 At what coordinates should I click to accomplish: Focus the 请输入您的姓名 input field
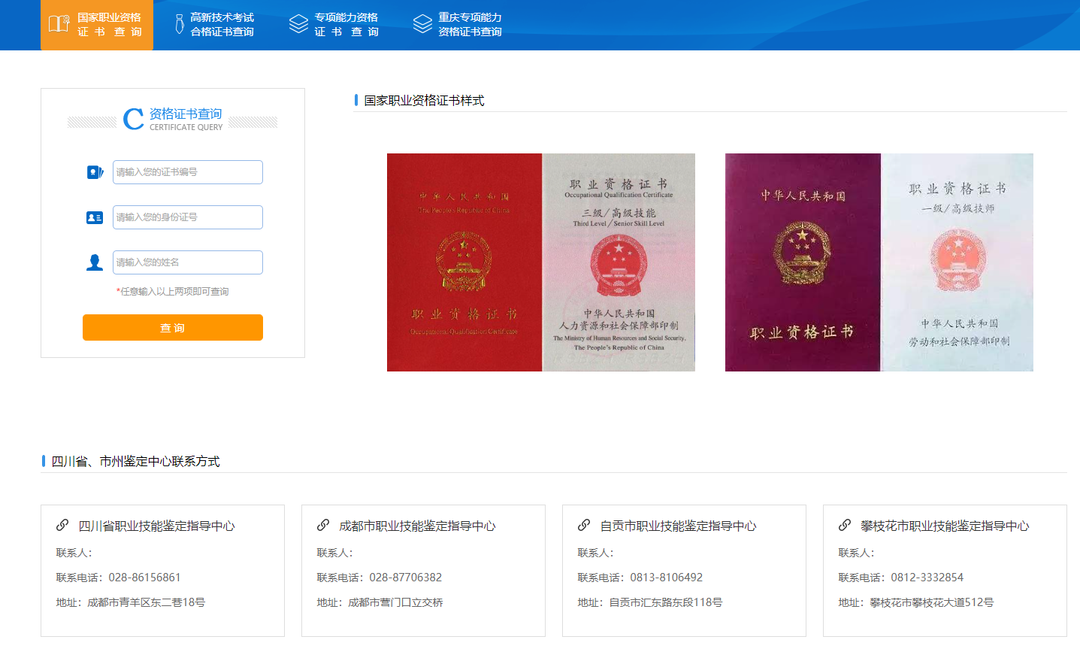pos(187,262)
